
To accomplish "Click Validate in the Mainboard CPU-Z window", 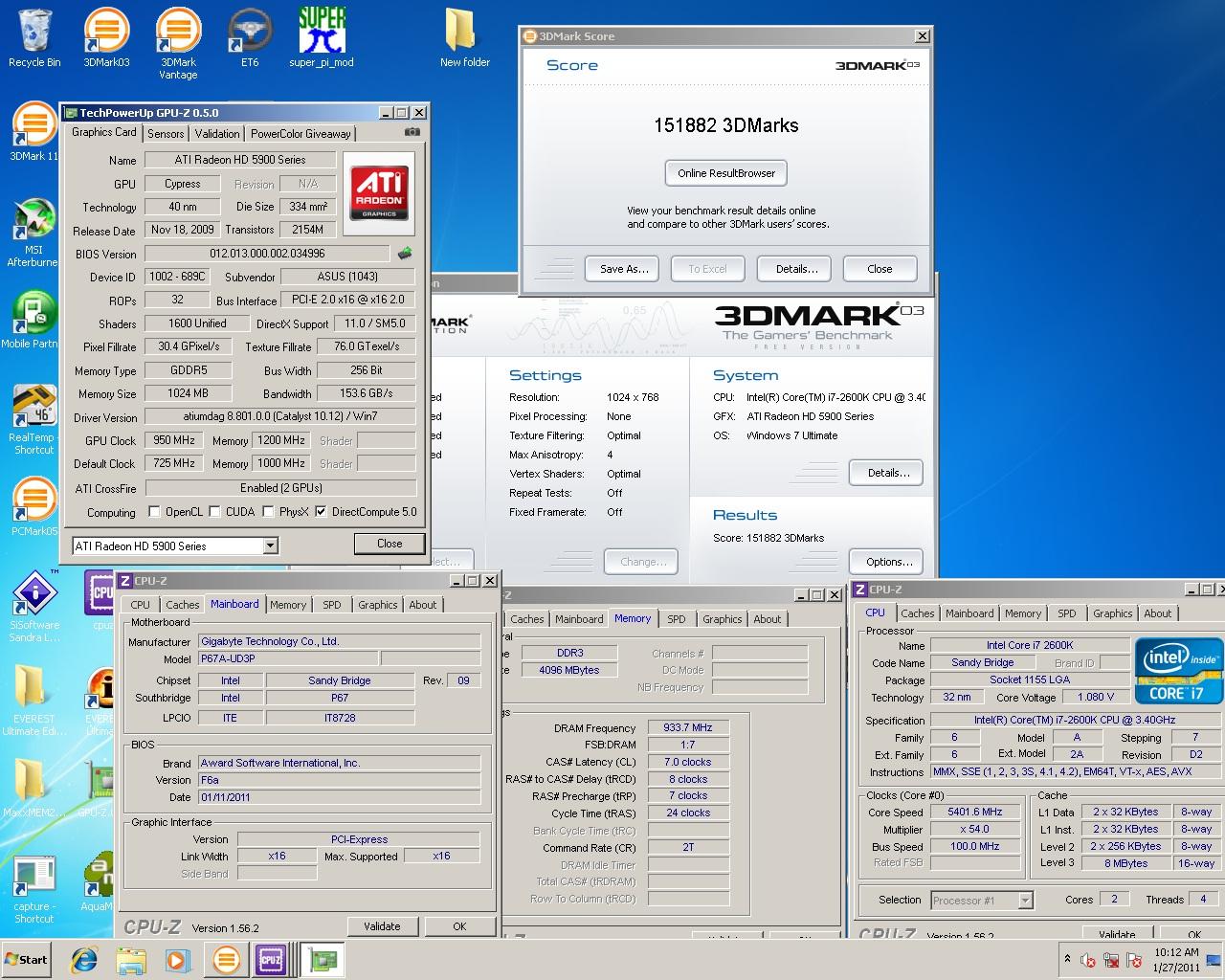I will click(382, 926).
